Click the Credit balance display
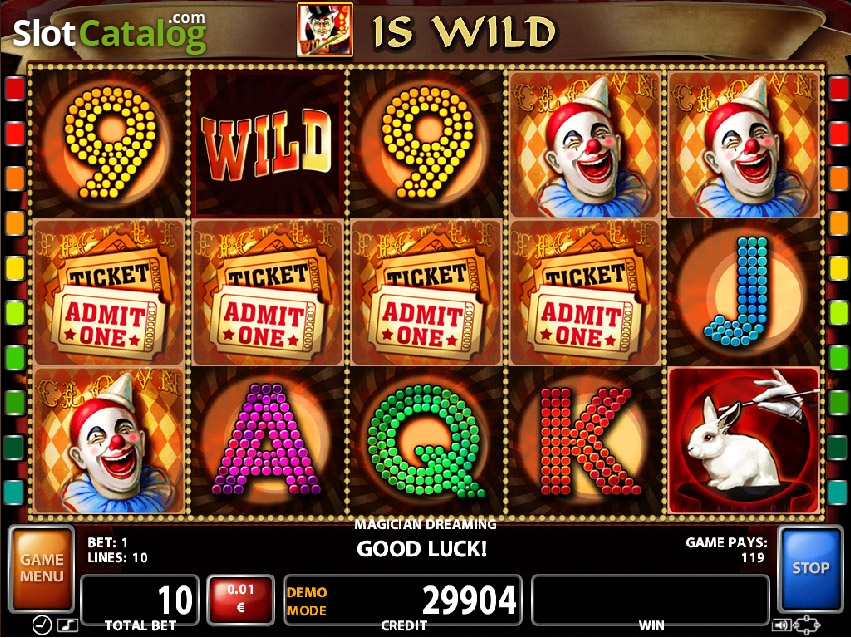The width and height of the screenshot is (851, 638). tap(403, 599)
